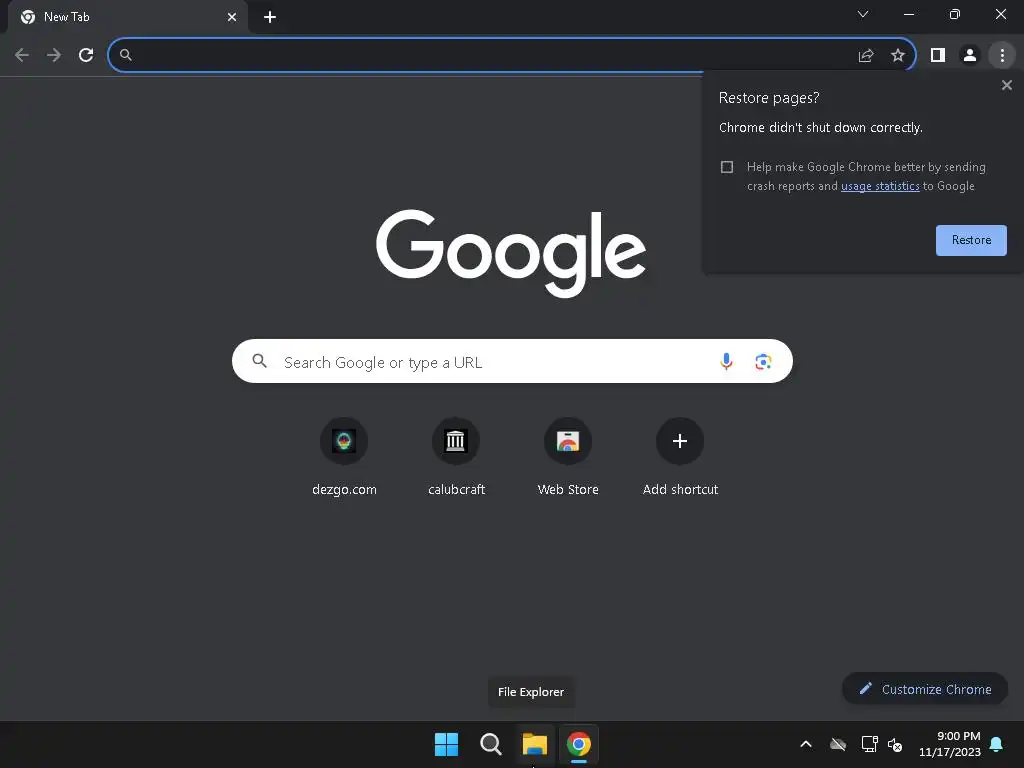
Task: Close the New Tab tab
Action: (x=232, y=17)
